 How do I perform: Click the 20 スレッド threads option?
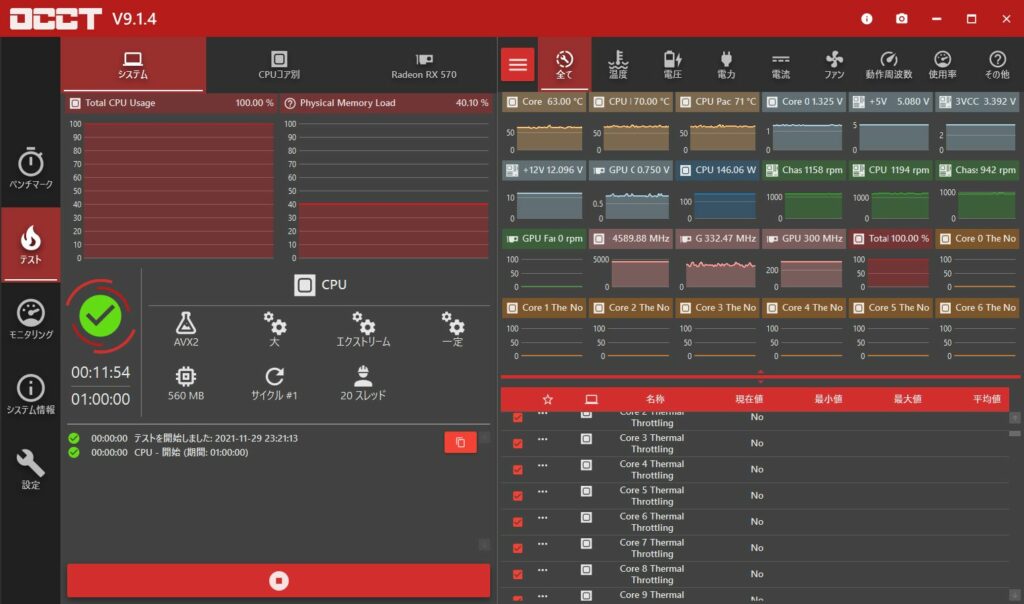[x=363, y=383]
